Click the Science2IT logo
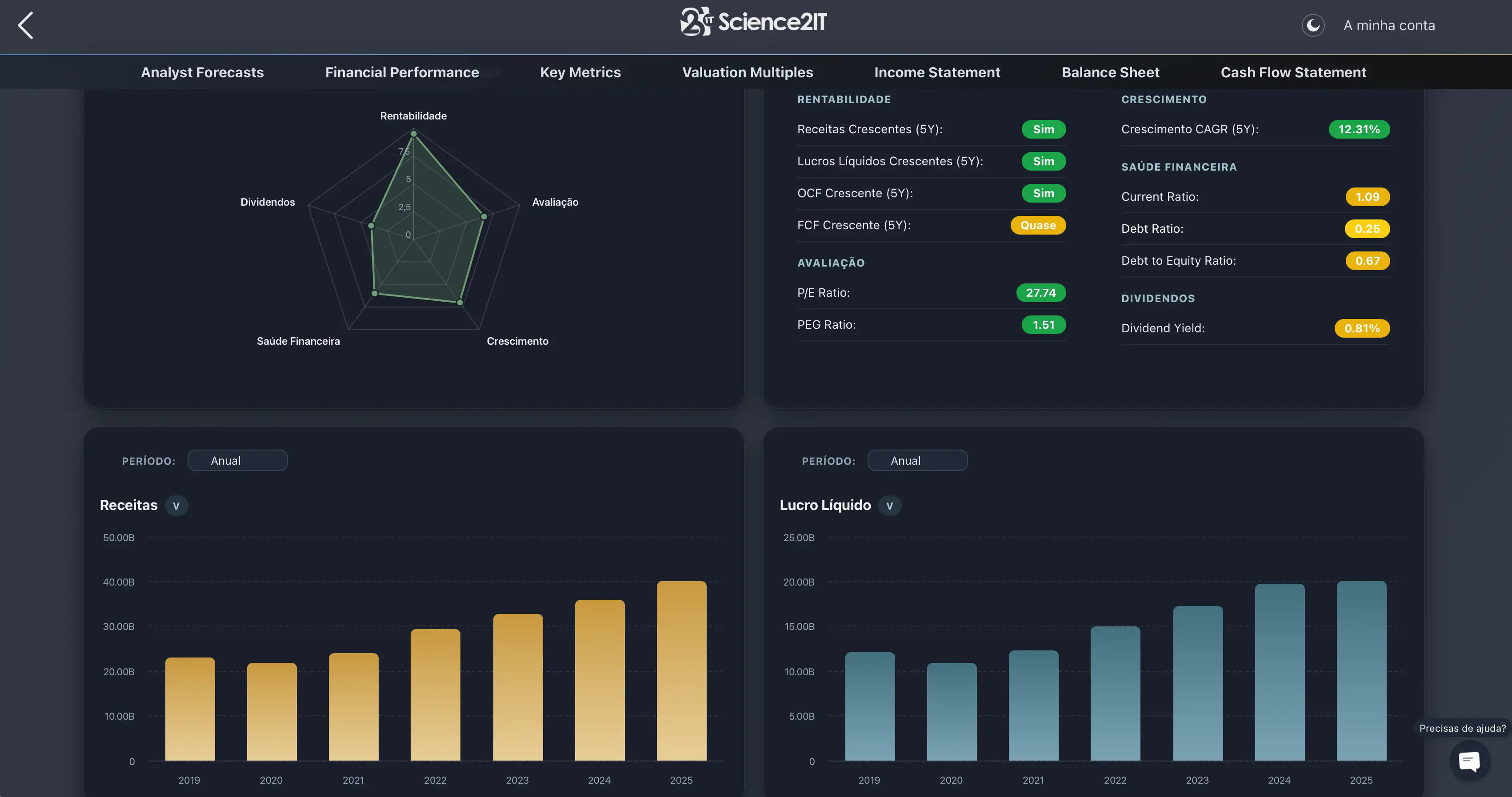The image size is (1512, 797). pos(754,22)
